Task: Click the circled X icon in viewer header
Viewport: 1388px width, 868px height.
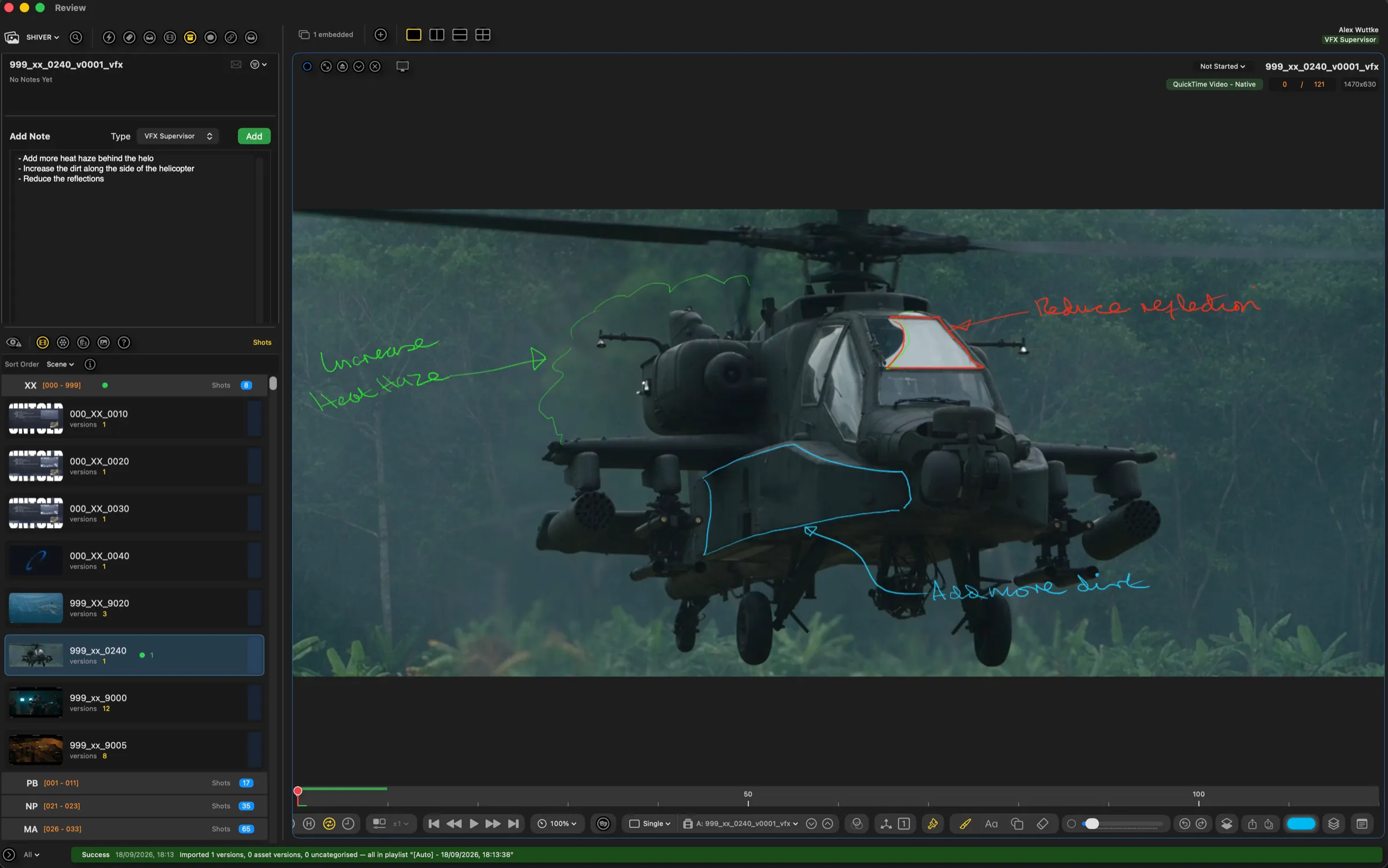Action: (x=375, y=67)
